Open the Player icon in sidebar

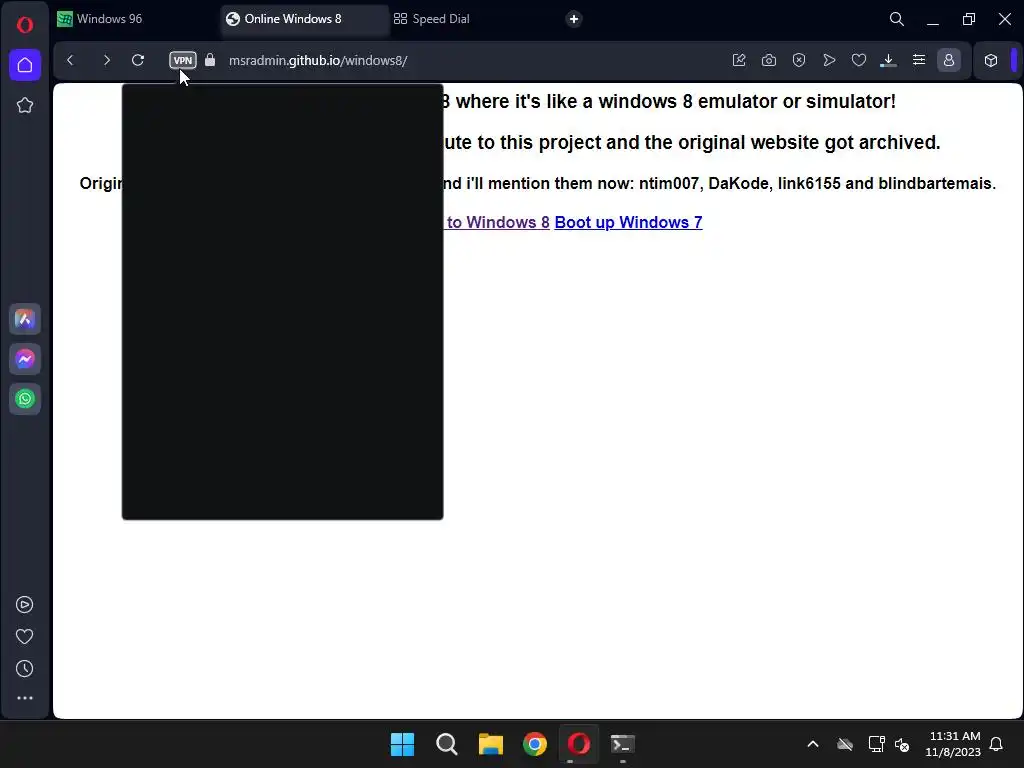(25, 605)
